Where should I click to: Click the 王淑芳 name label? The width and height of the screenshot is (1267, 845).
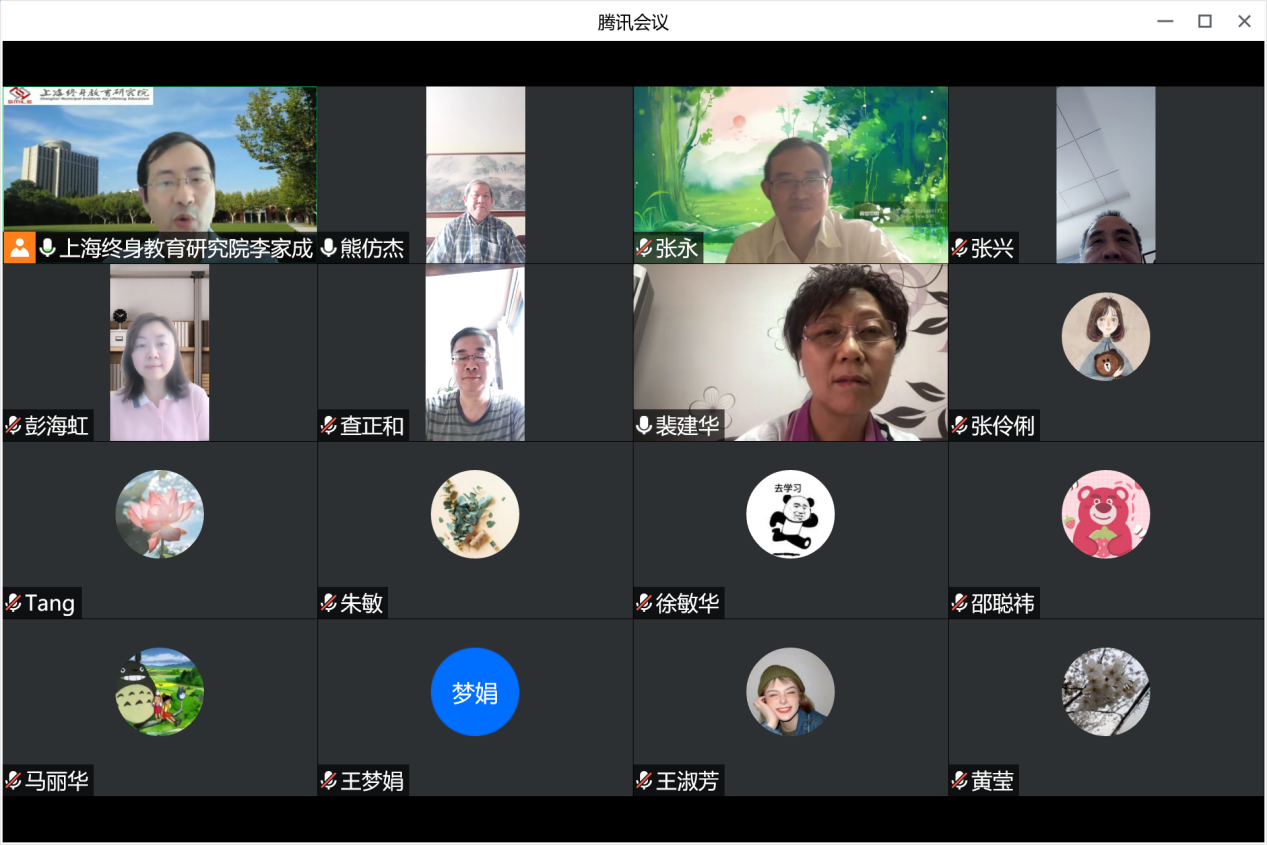pos(687,781)
